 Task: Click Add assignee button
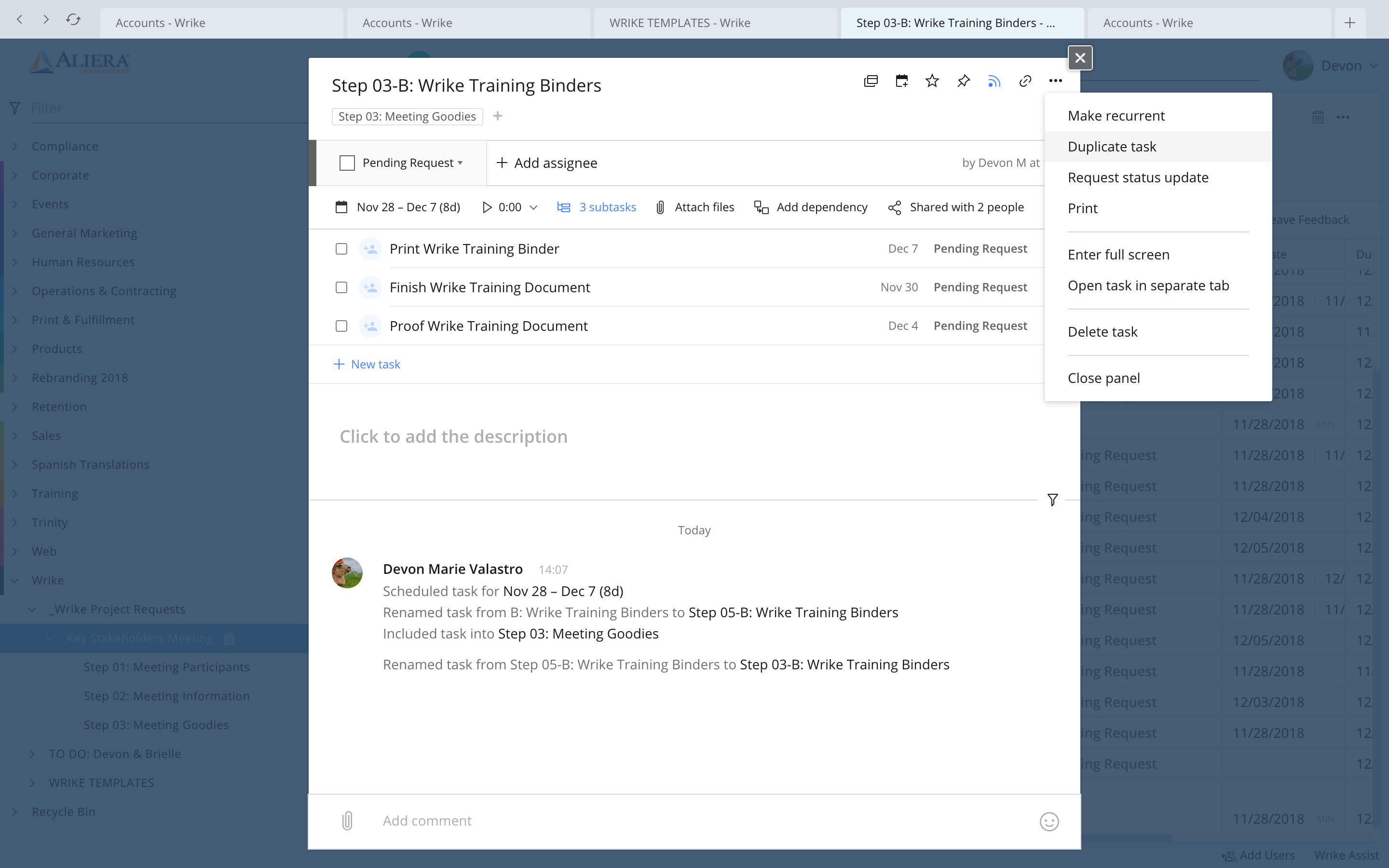click(x=547, y=163)
